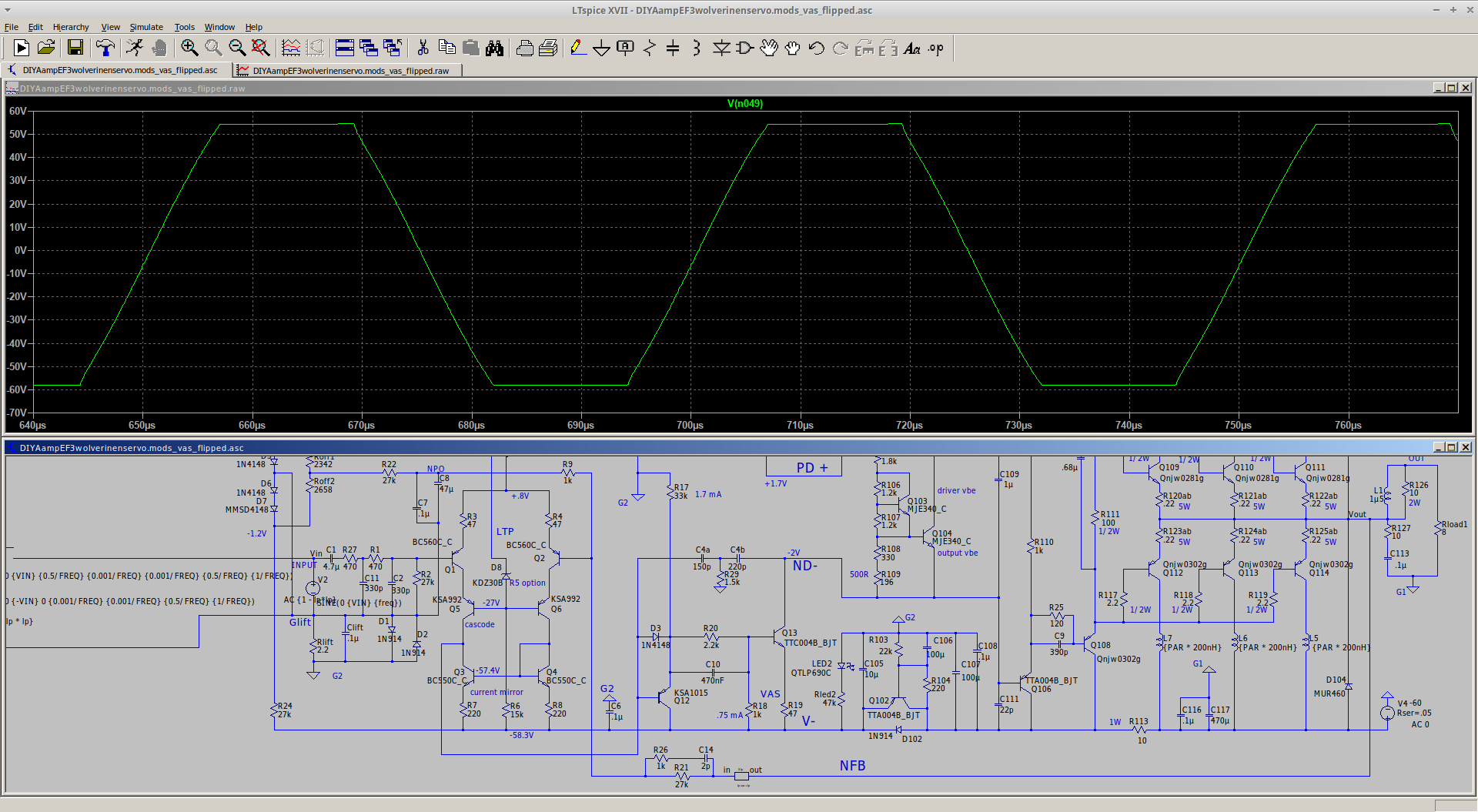This screenshot has width=1478, height=812.
Task: Place a Capacitor component
Action: tap(673, 48)
